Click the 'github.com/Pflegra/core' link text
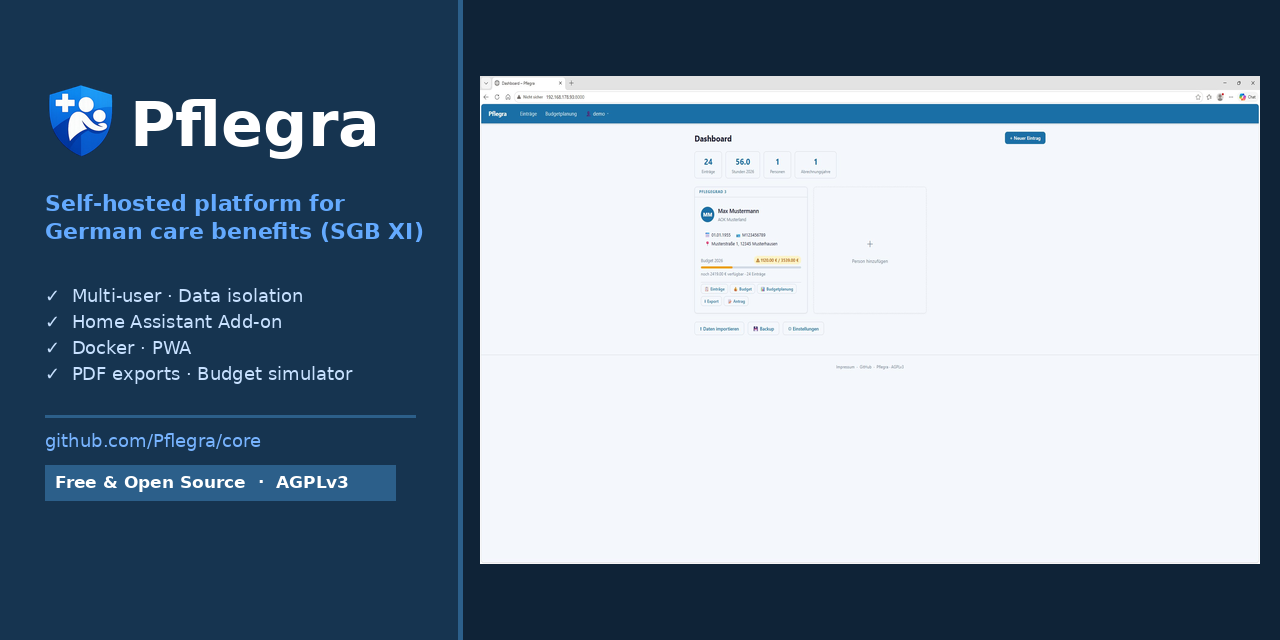Viewport: 1280px width, 640px height. (x=153, y=441)
